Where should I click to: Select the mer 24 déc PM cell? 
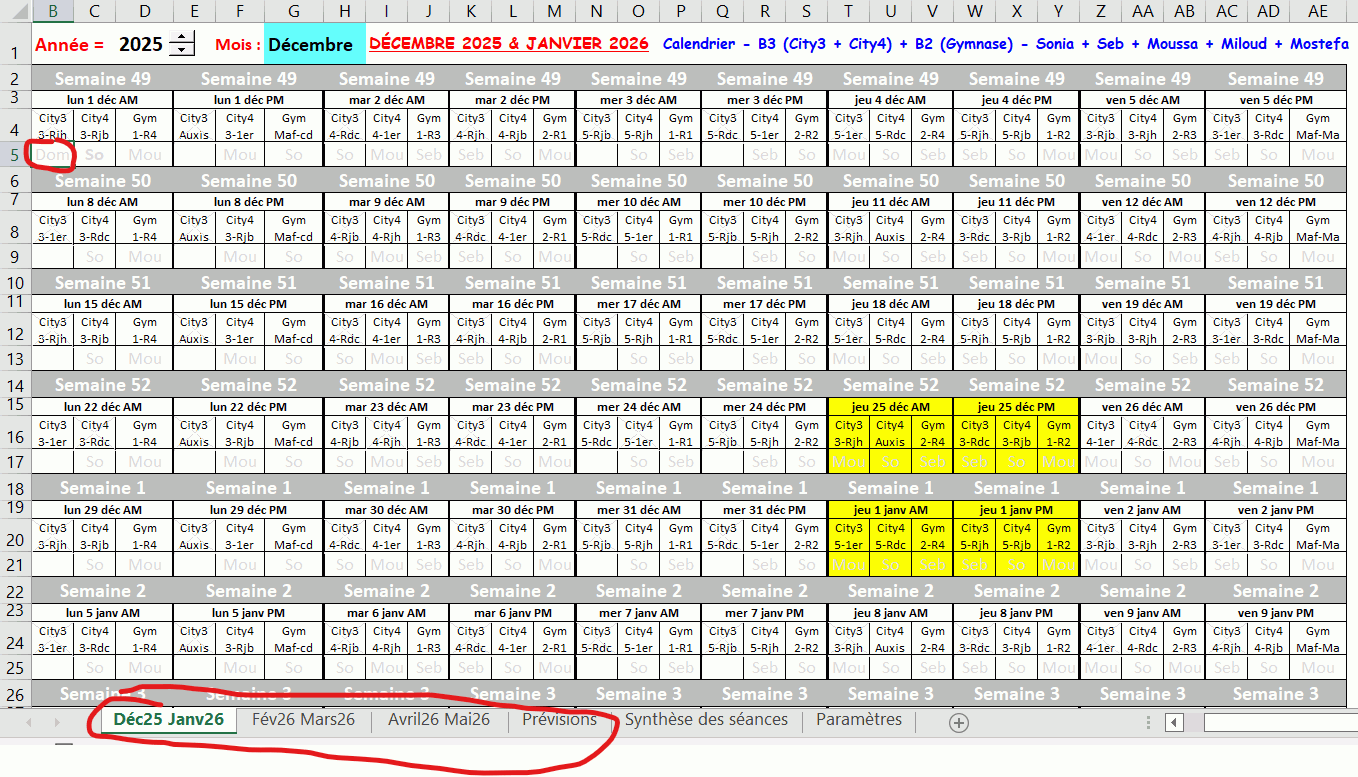pyautogui.click(x=764, y=407)
